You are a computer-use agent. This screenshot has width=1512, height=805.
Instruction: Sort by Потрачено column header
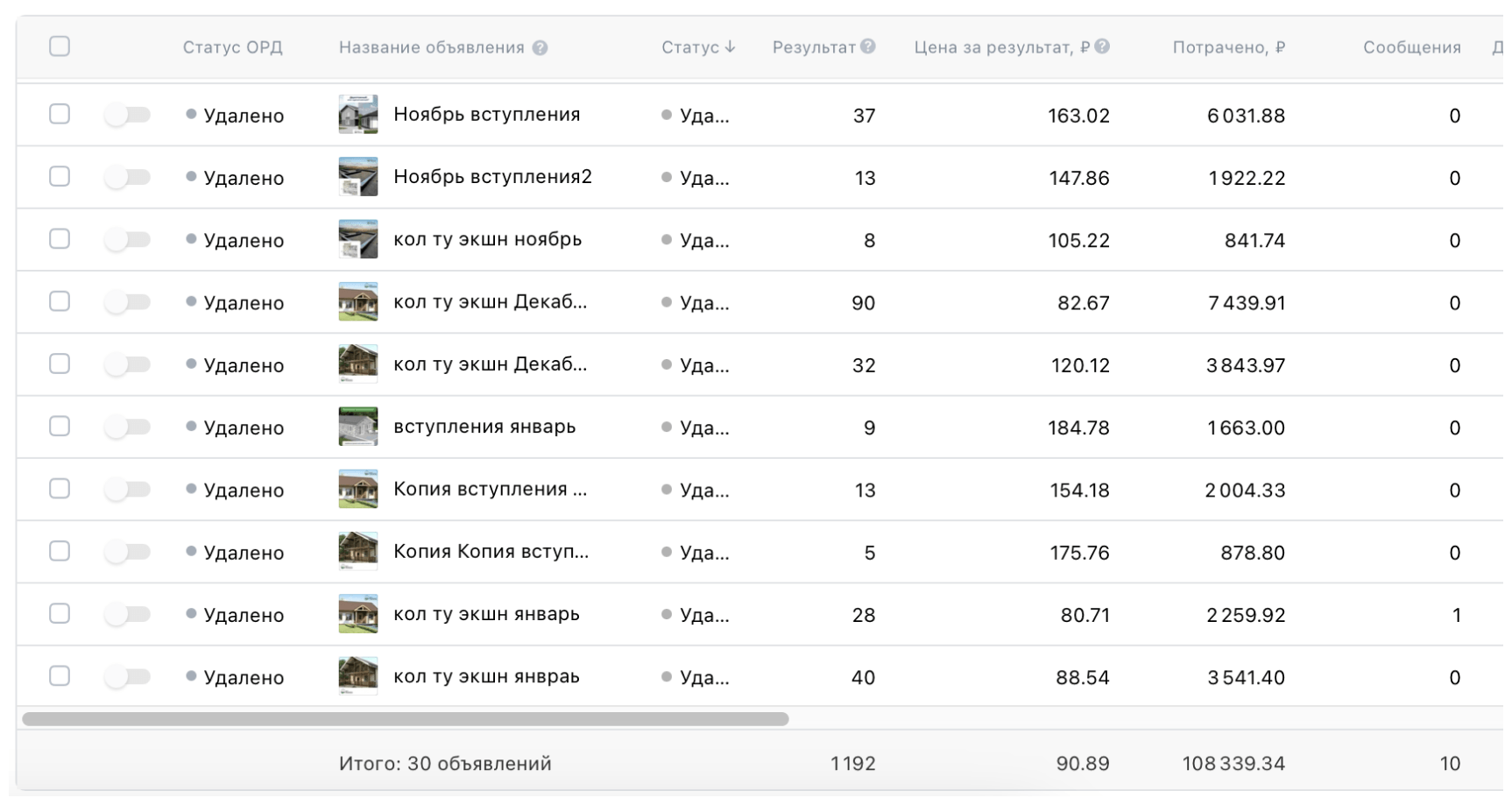(x=1228, y=47)
